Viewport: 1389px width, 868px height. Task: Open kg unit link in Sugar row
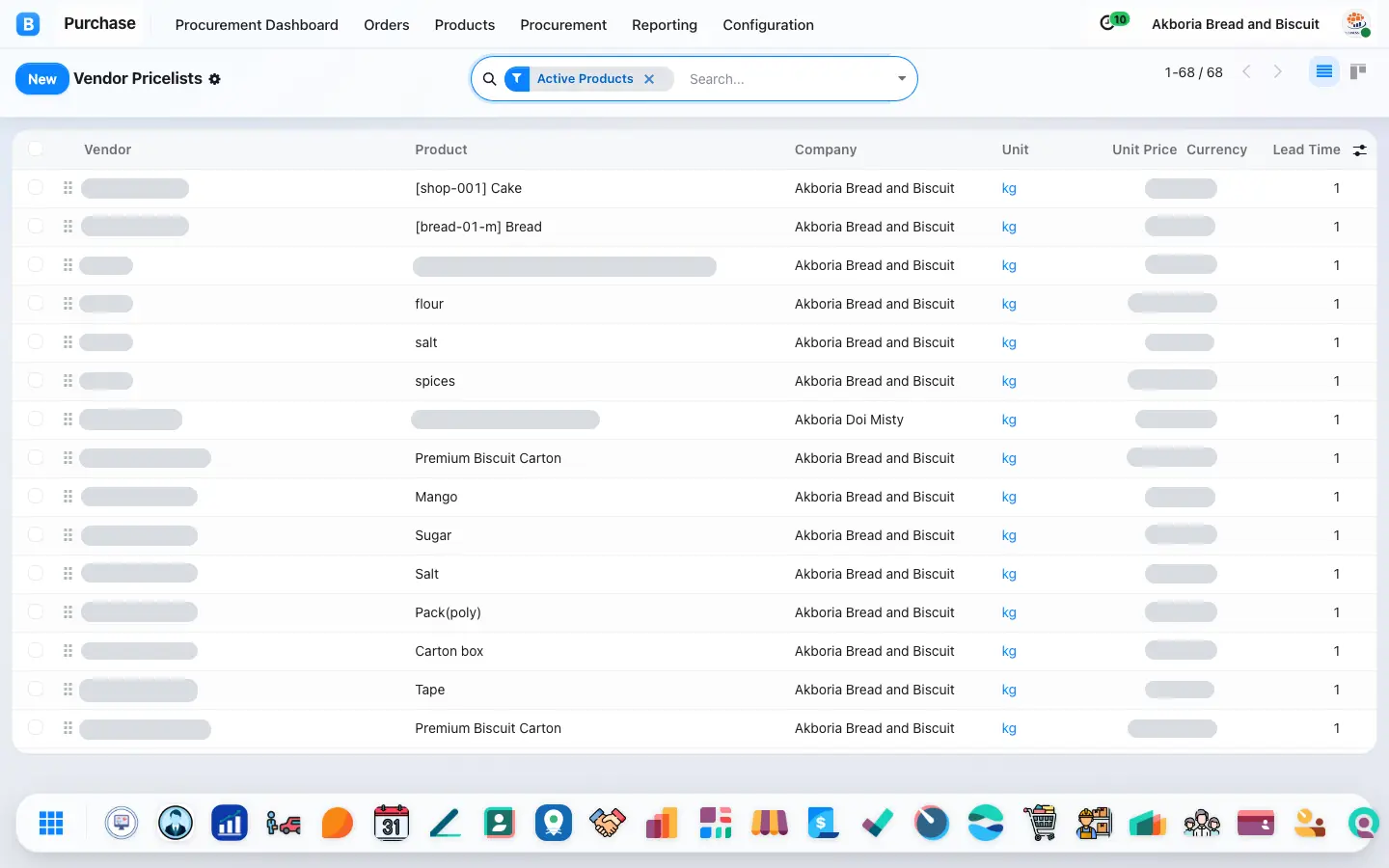click(1009, 535)
